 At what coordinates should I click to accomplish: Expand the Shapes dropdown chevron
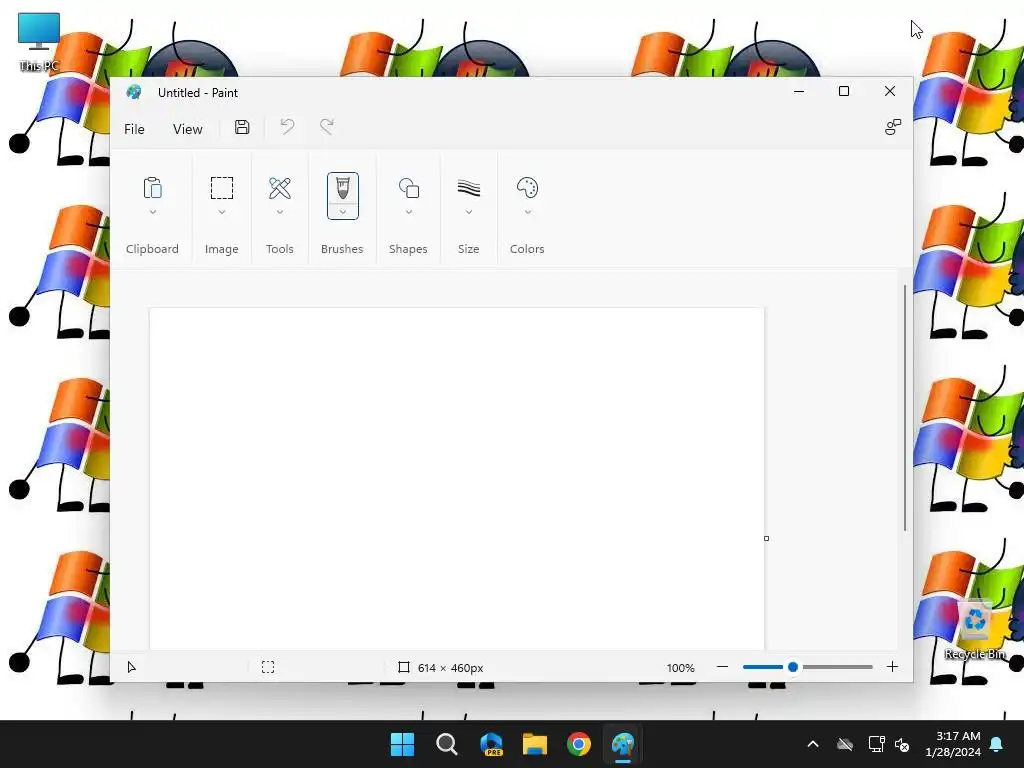tap(408, 212)
